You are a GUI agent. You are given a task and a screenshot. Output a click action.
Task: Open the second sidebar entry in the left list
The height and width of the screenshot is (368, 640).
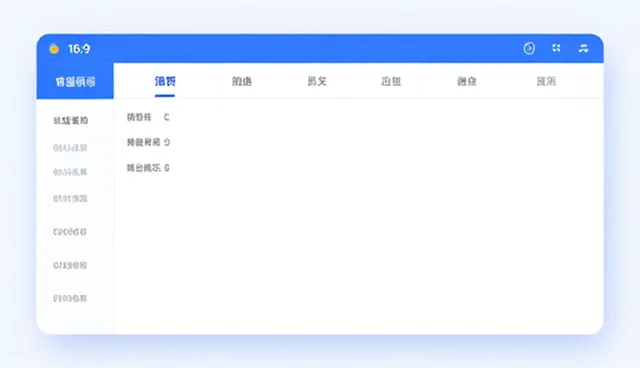[x=70, y=148]
